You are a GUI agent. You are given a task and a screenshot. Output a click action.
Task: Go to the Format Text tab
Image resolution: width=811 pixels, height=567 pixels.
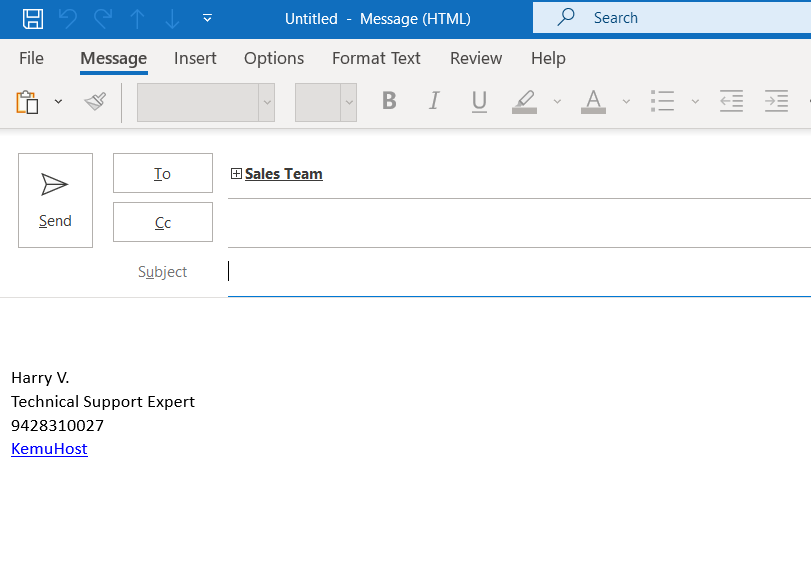tap(376, 58)
